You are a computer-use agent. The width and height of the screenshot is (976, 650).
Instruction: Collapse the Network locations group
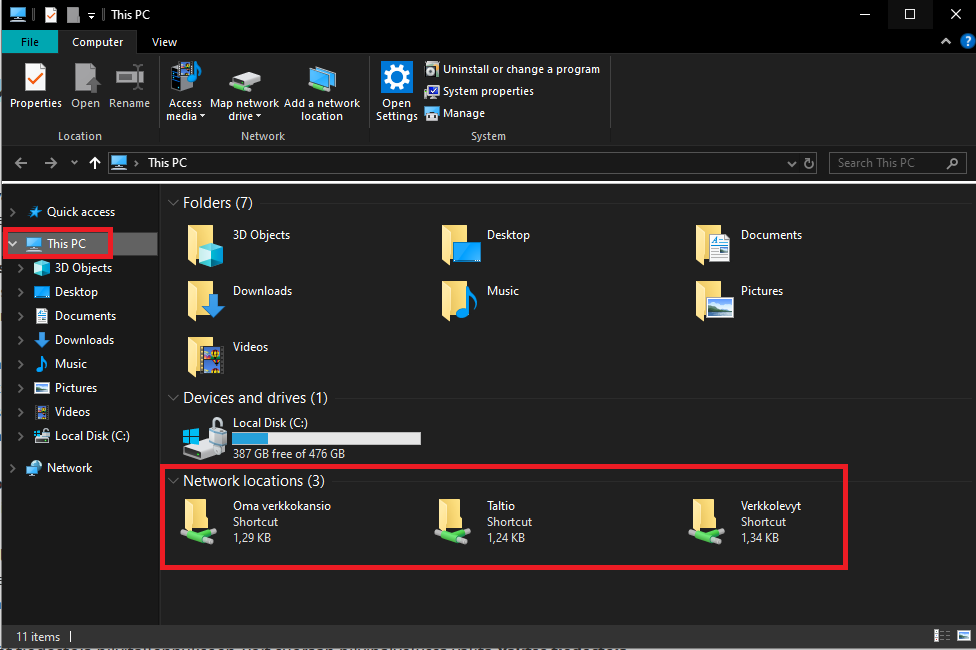pyautogui.click(x=173, y=481)
